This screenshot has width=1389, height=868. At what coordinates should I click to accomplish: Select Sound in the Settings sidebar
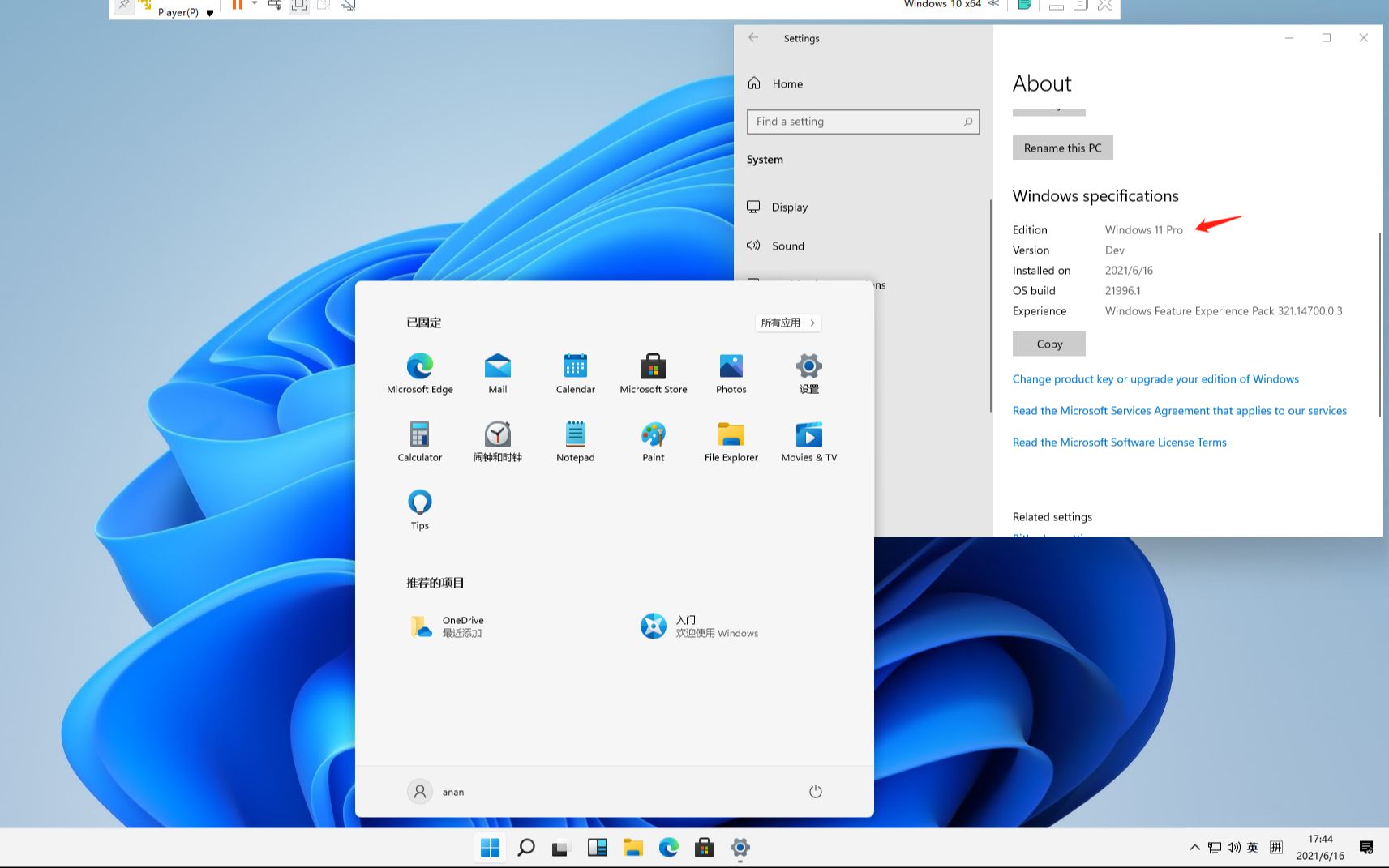787,246
